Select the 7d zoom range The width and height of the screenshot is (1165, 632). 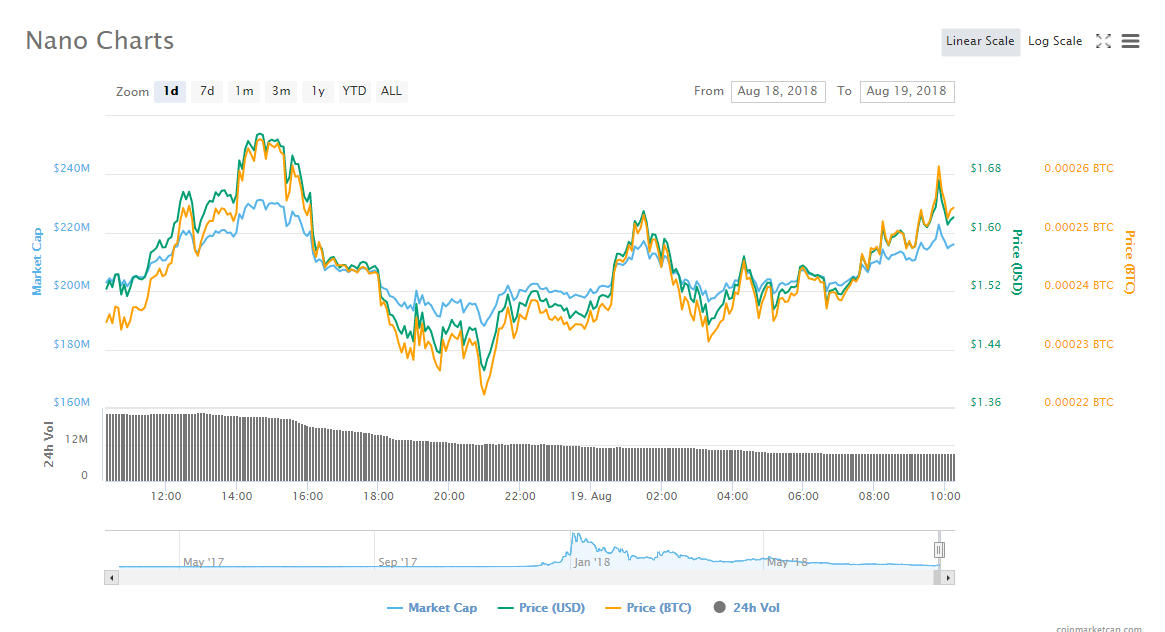pyautogui.click(x=207, y=91)
